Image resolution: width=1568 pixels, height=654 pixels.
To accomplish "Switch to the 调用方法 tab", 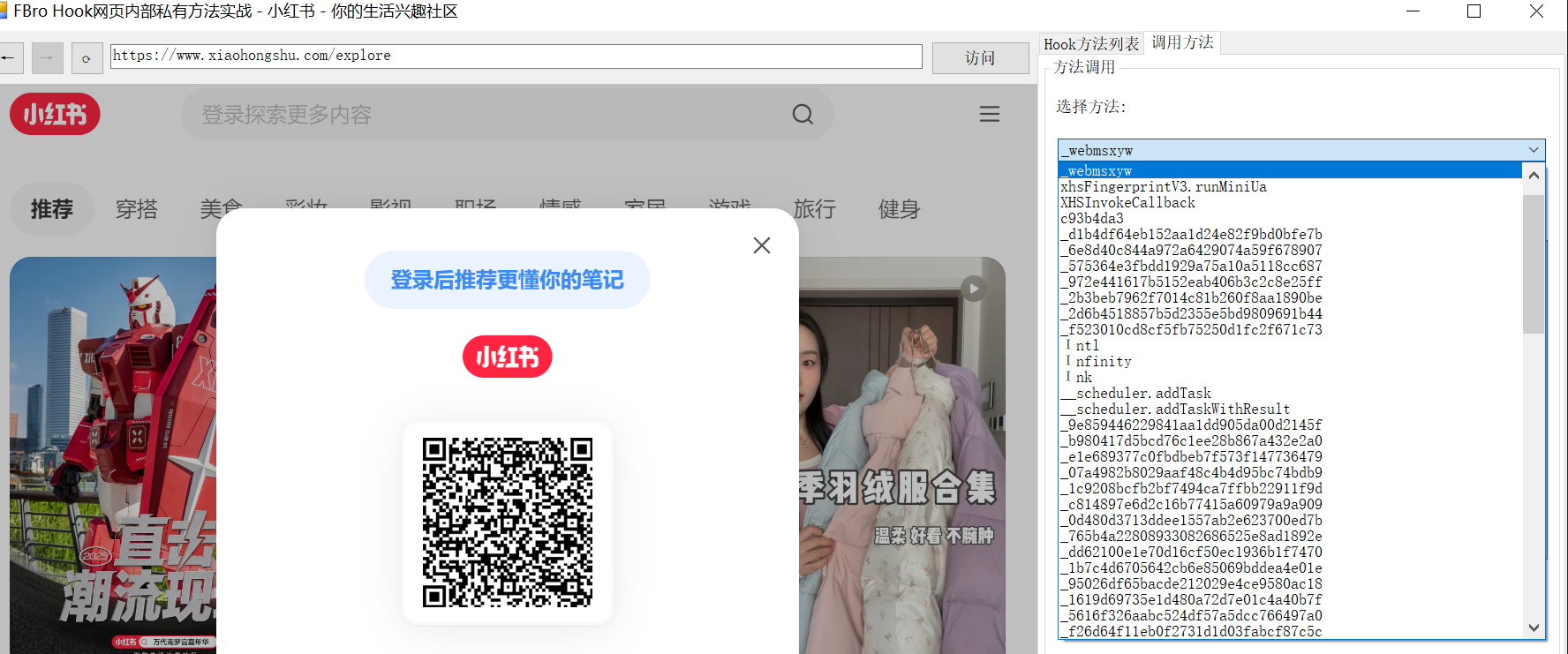I will (1182, 42).
